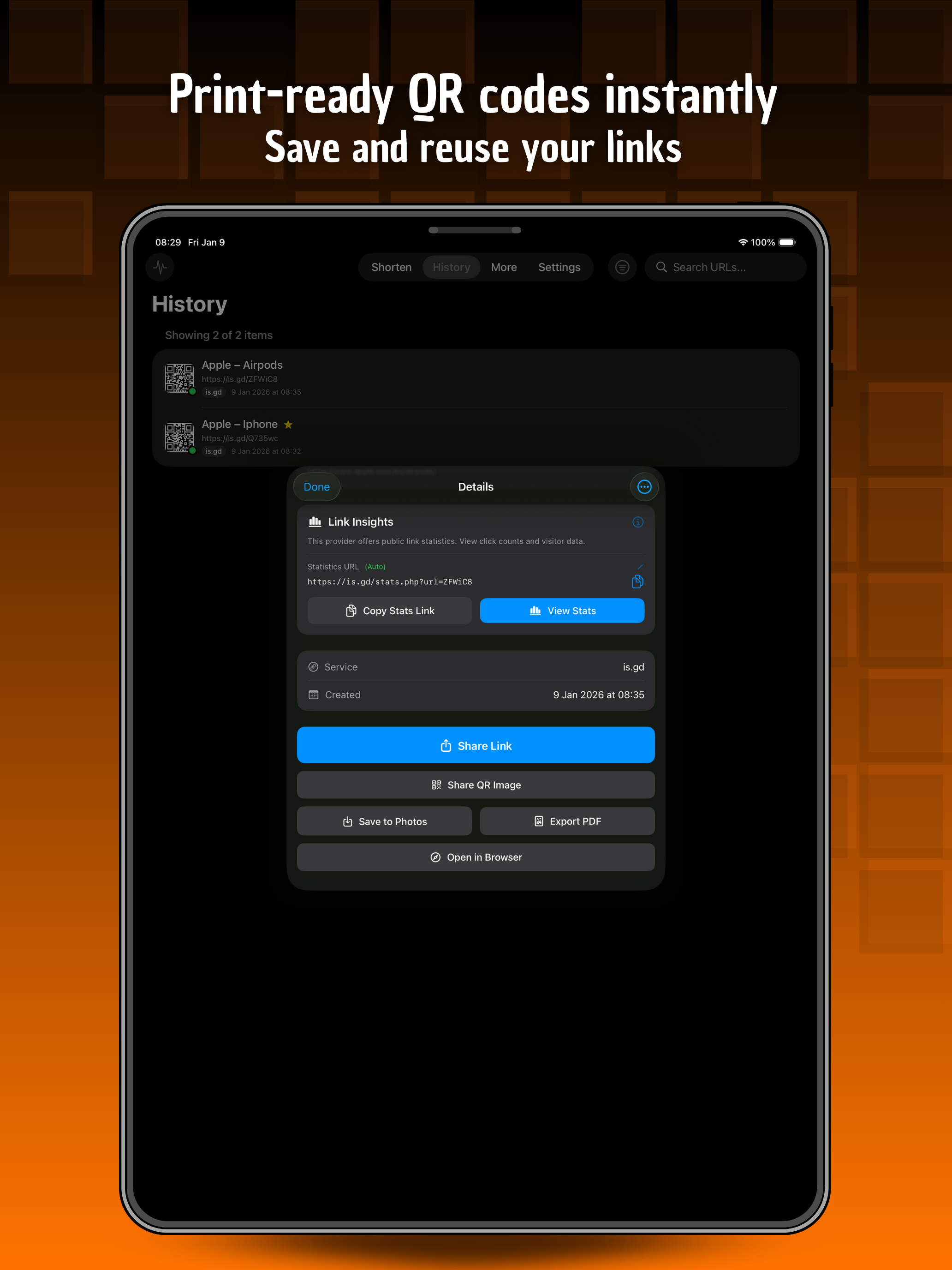Expand the Service row showing is.gd
The height and width of the screenshot is (1270, 952).
coord(475,666)
